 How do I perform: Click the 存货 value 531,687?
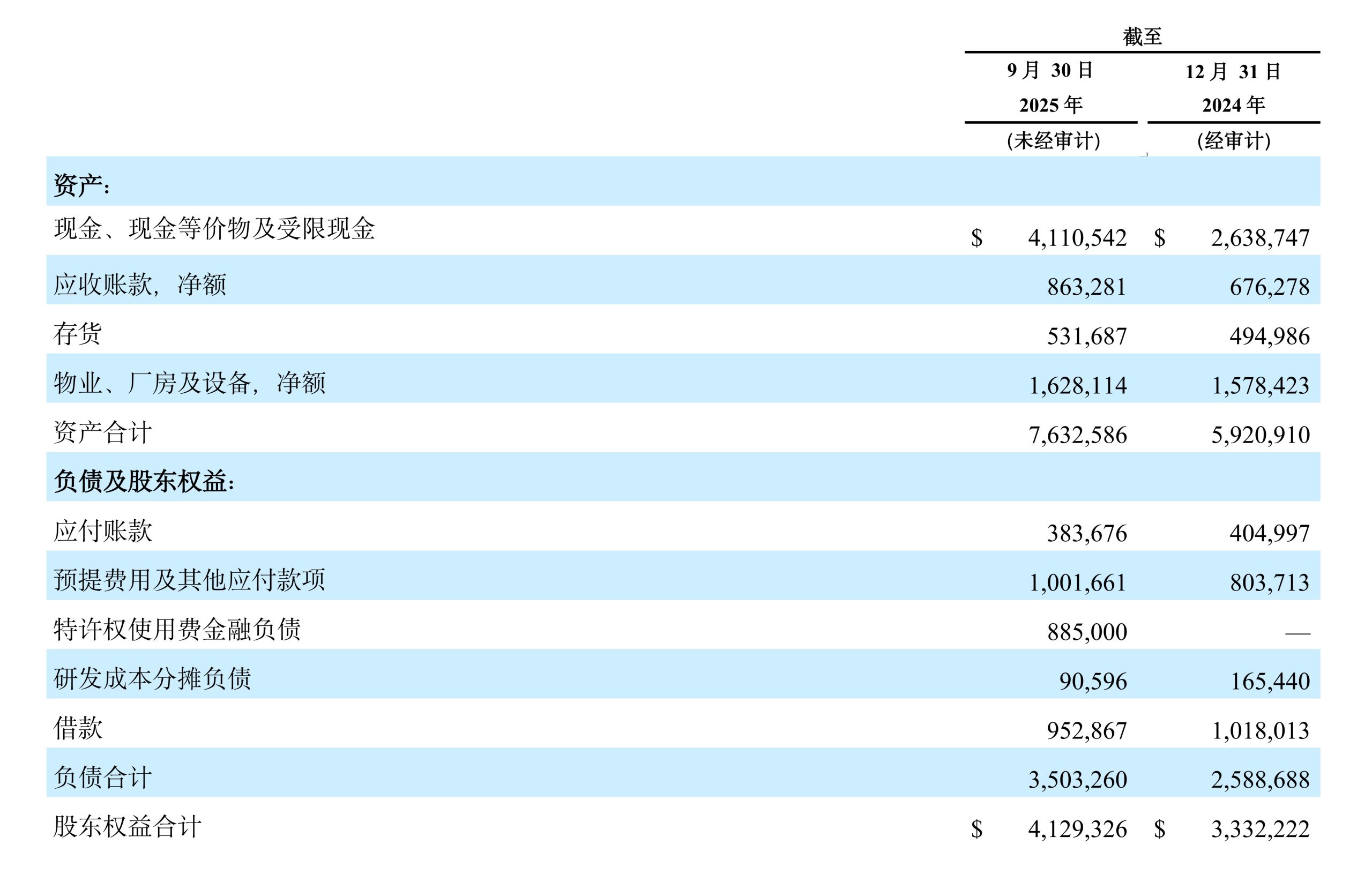[1086, 336]
